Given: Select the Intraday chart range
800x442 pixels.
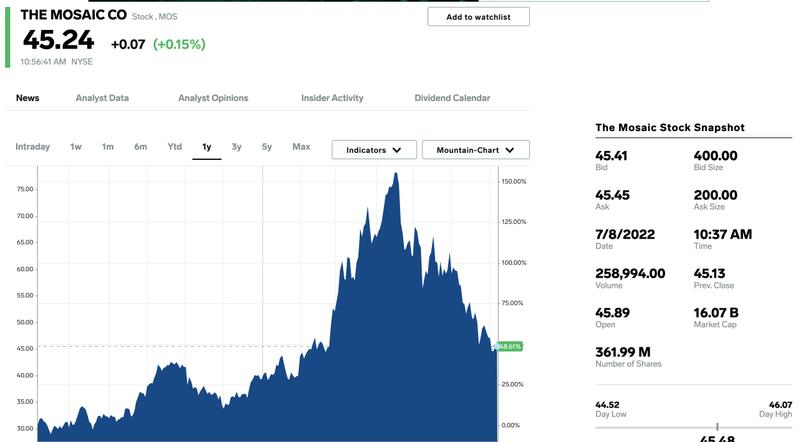Looking at the screenshot, I should click(x=33, y=147).
